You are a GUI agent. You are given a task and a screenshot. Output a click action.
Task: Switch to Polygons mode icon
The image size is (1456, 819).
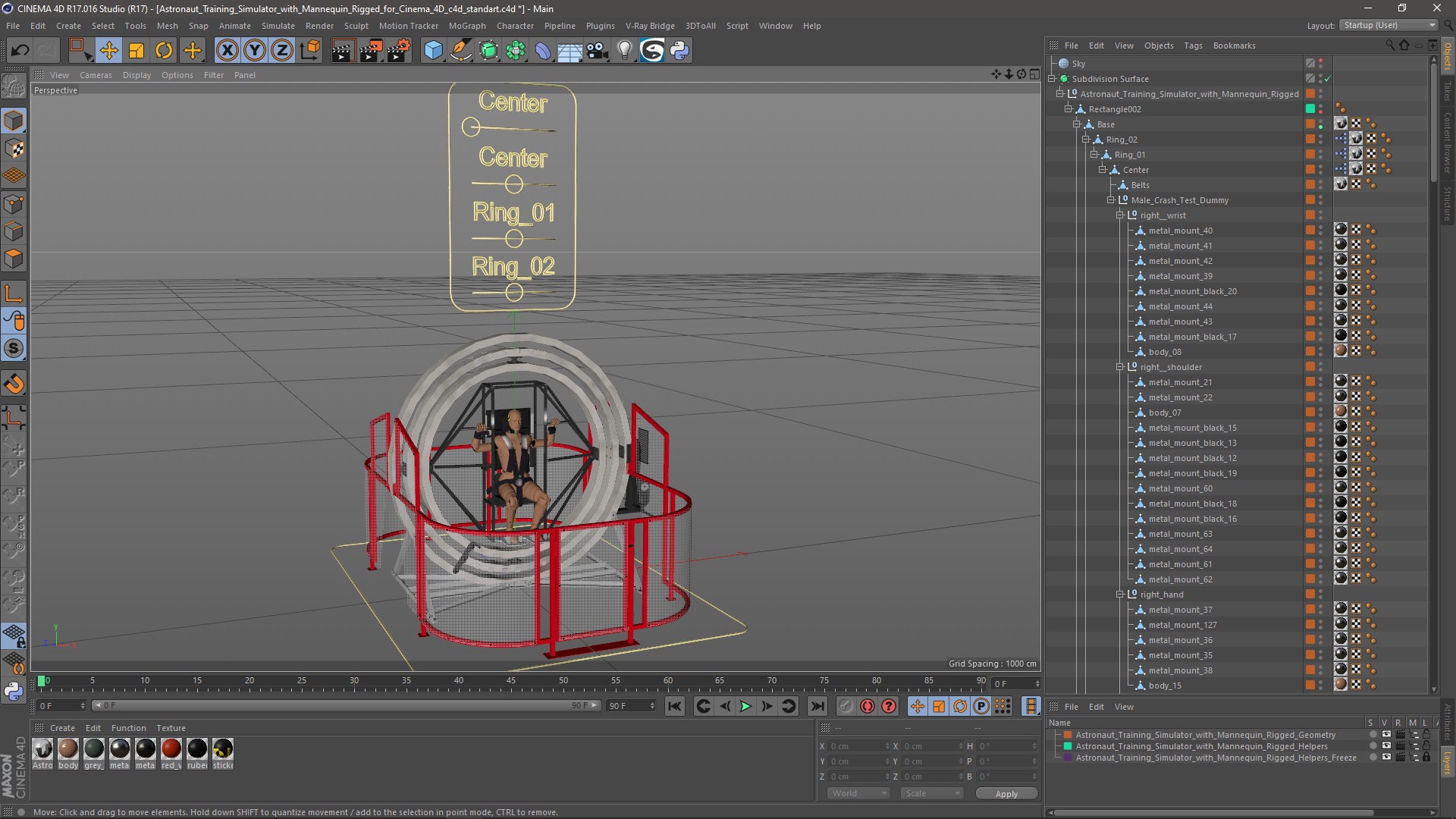click(x=14, y=259)
